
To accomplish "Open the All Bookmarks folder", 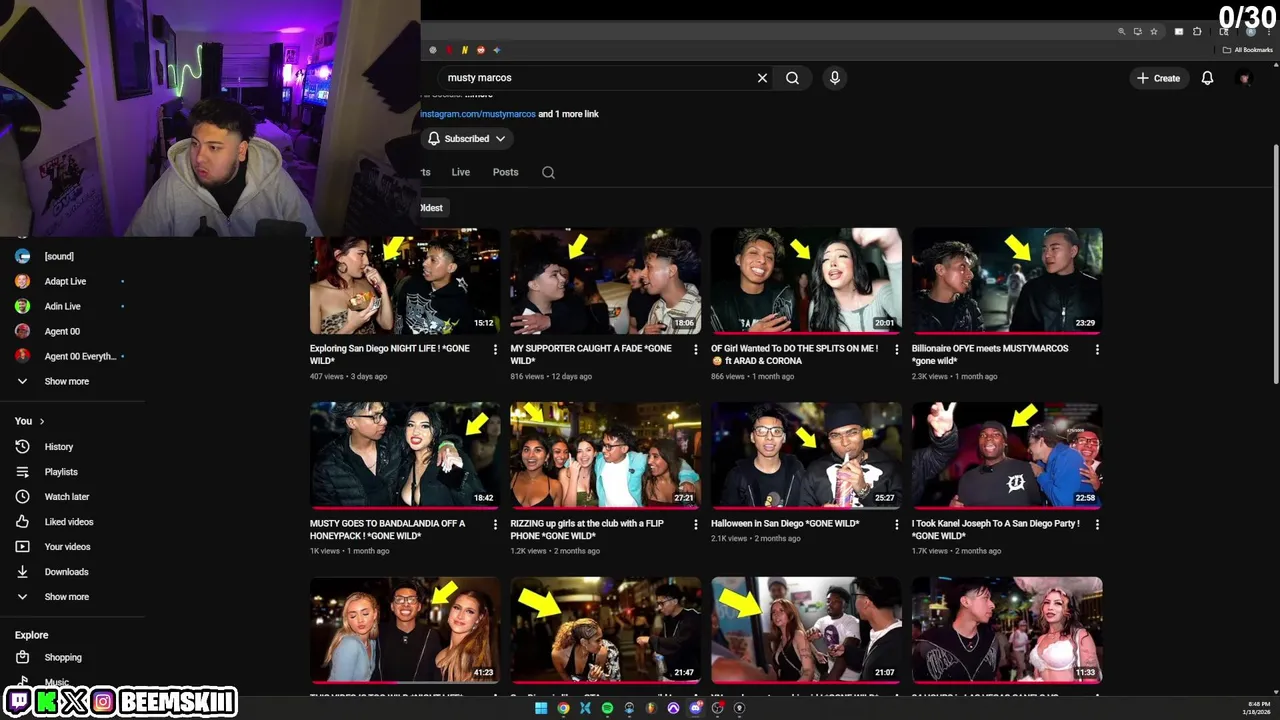I will (x=1247, y=50).
